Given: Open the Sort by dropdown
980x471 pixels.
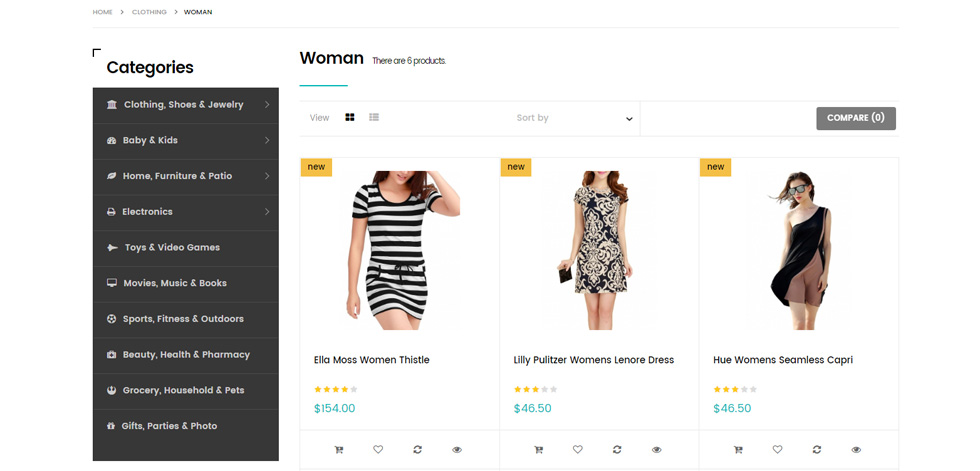Looking at the screenshot, I should (574, 118).
